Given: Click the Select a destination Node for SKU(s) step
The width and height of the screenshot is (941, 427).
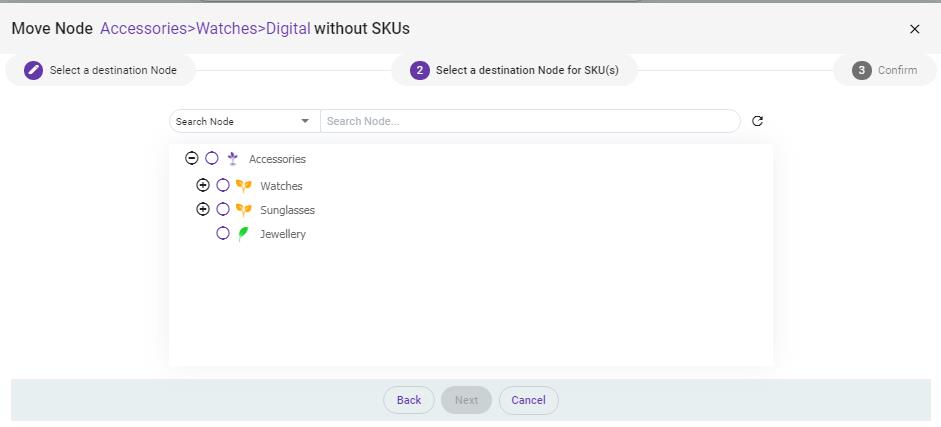Looking at the screenshot, I should click(514, 70).
